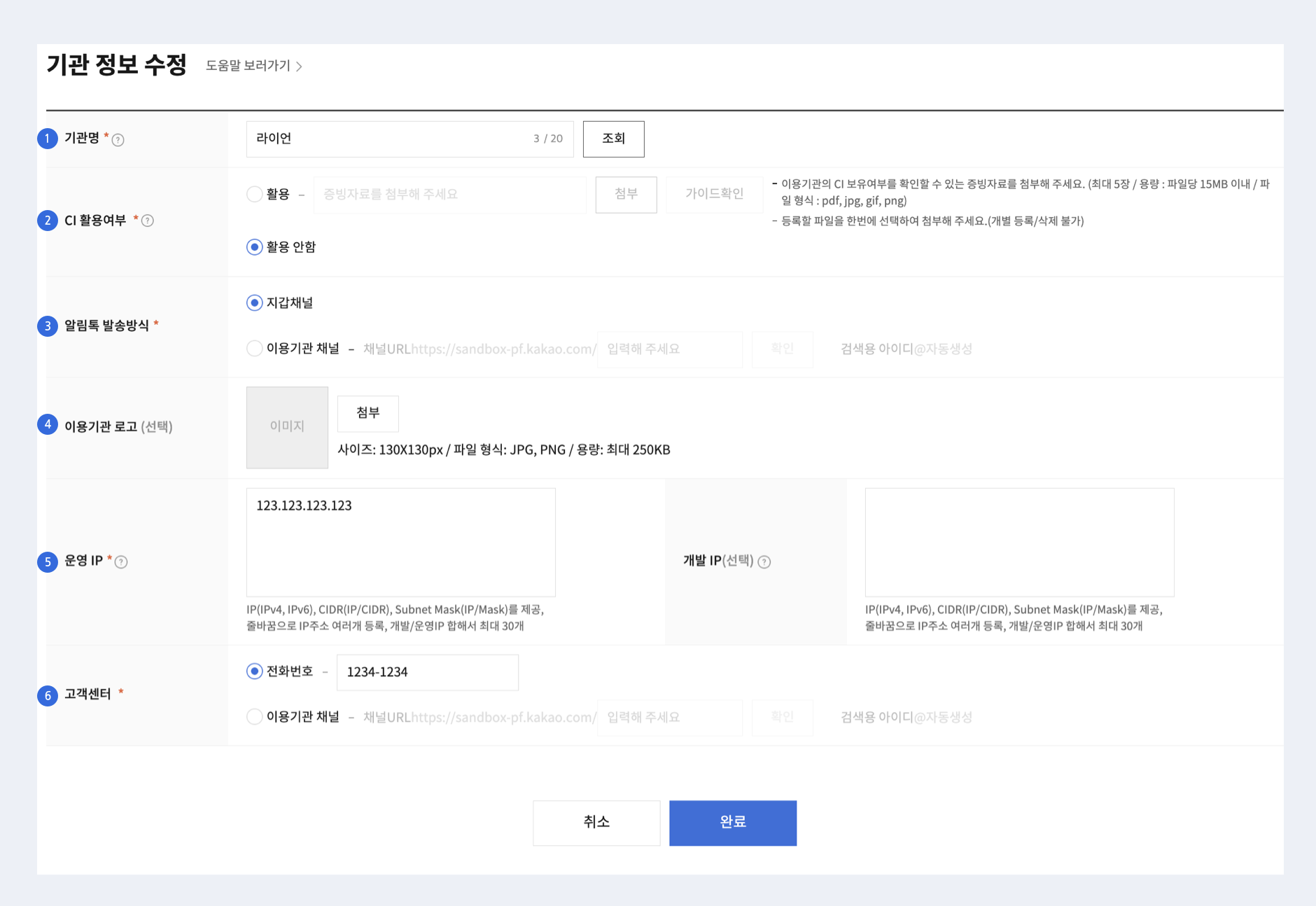Click the 취소 button

point(596,823)
